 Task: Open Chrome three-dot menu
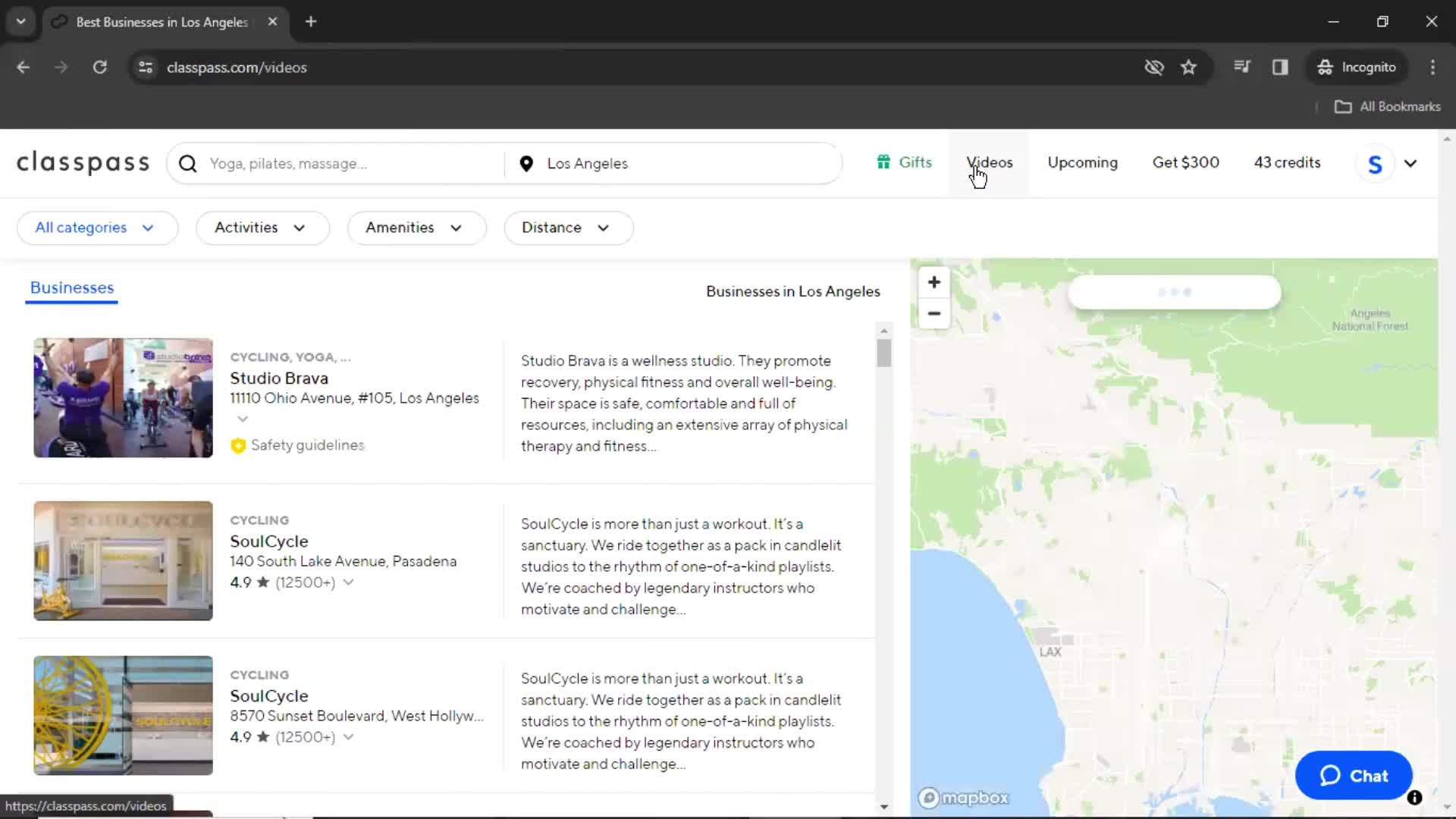click(1432, 67)
